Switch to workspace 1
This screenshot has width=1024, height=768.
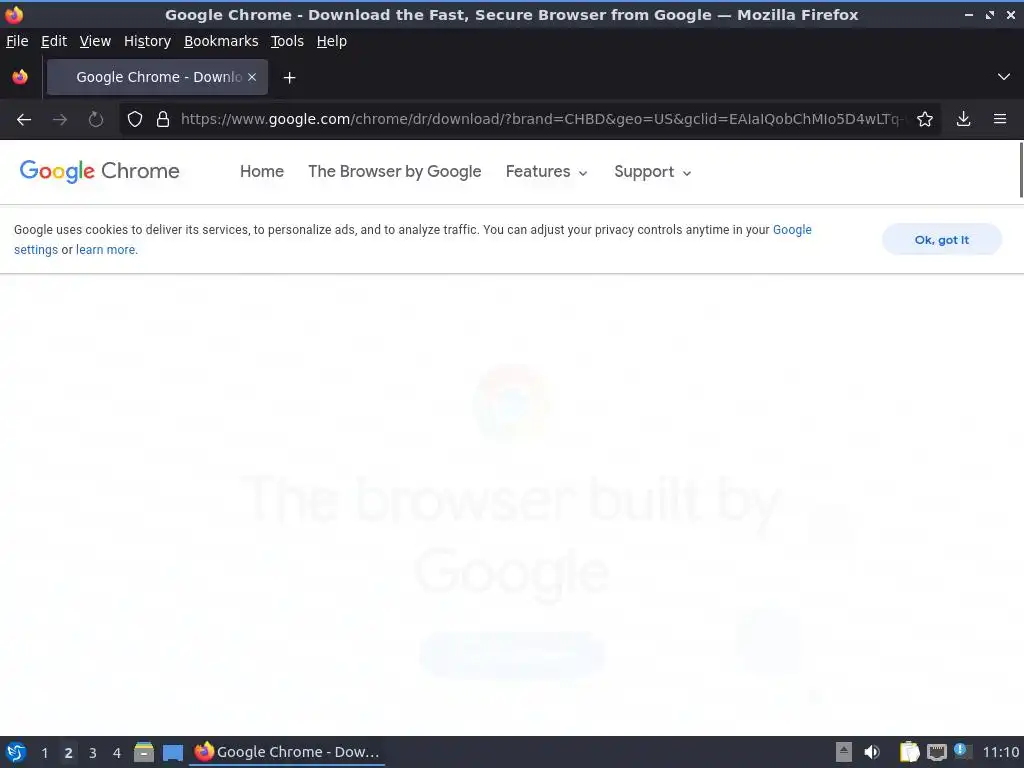(x=44, y=753)
